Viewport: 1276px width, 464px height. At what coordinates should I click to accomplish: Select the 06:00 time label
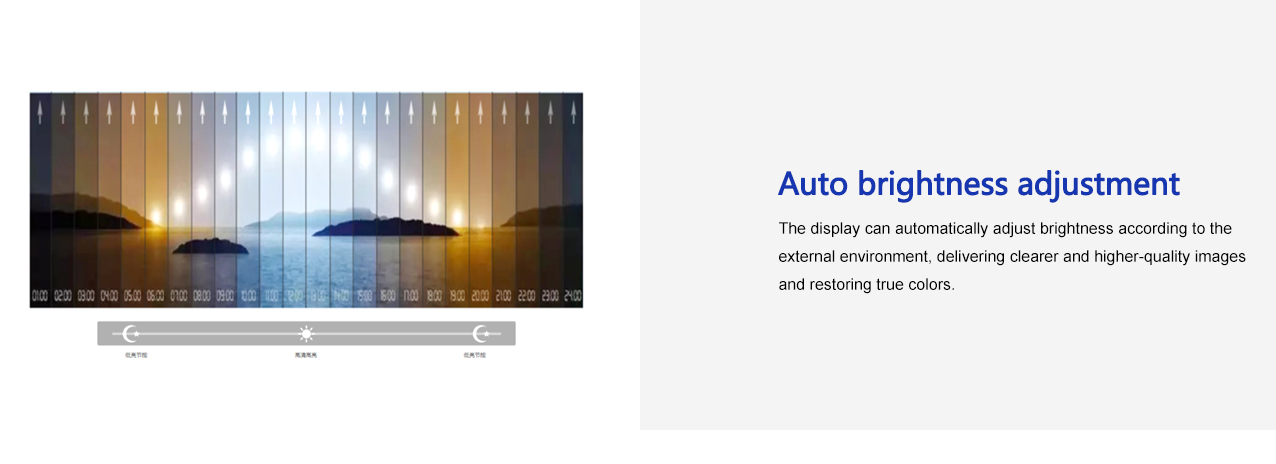click(156, 296)
